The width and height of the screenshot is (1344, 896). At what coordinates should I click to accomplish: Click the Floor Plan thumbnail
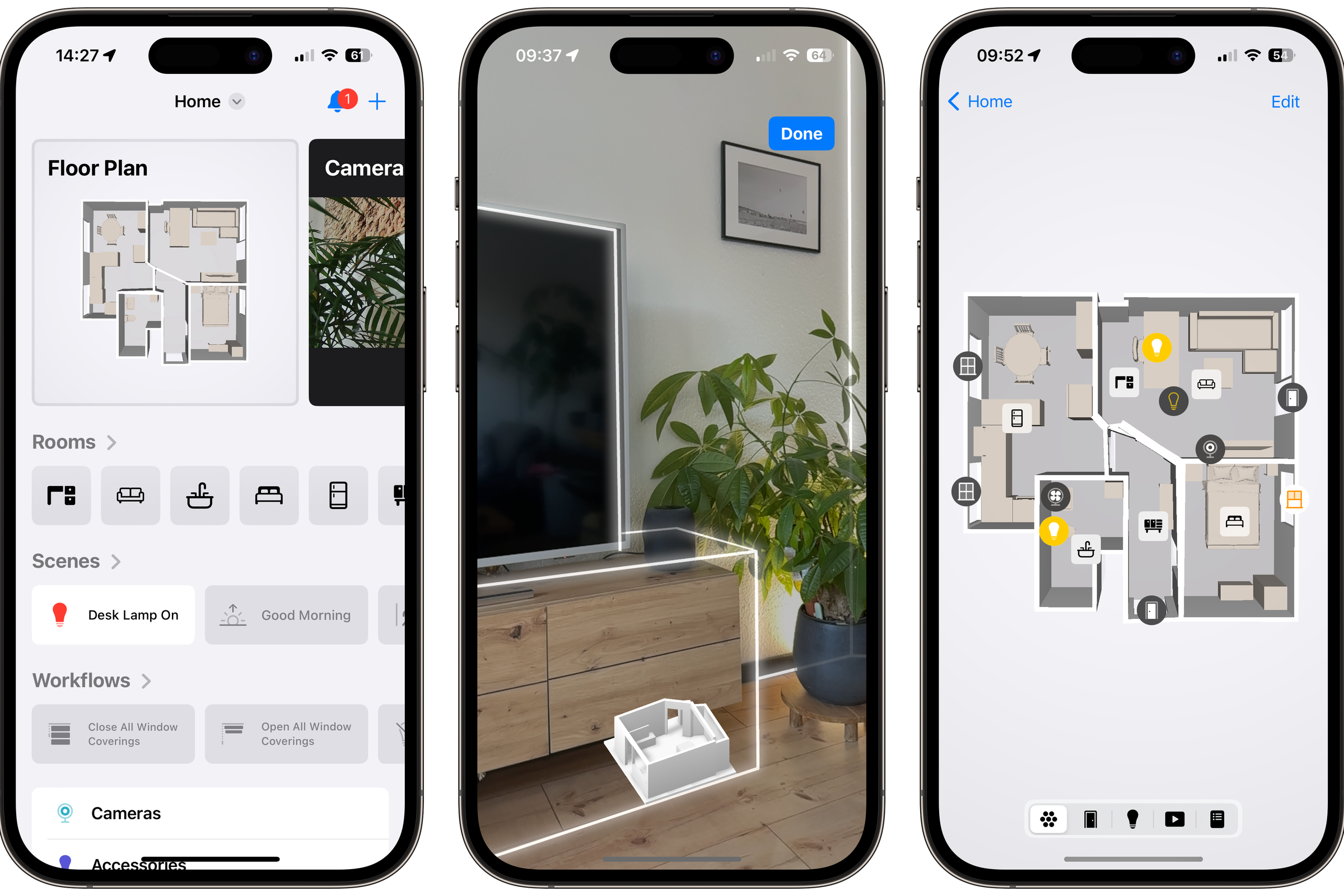168,275
